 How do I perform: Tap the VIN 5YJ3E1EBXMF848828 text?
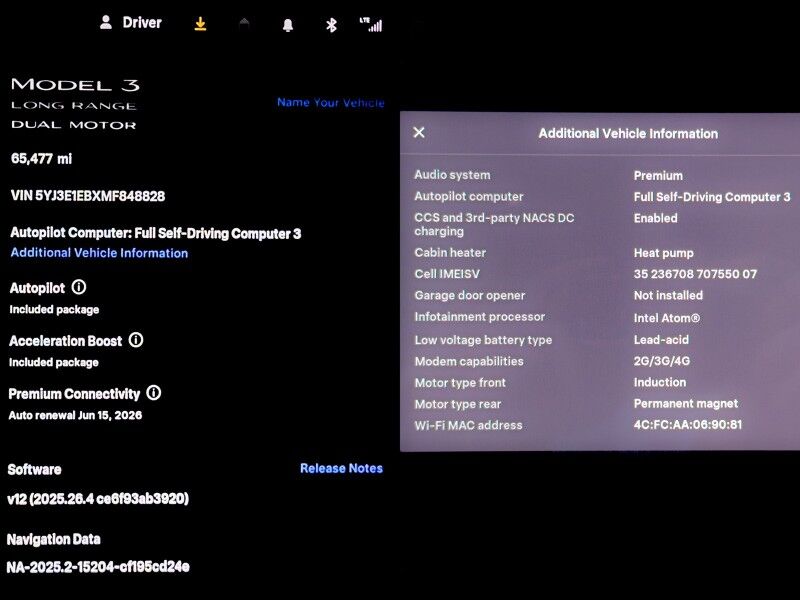pos(88,196)
